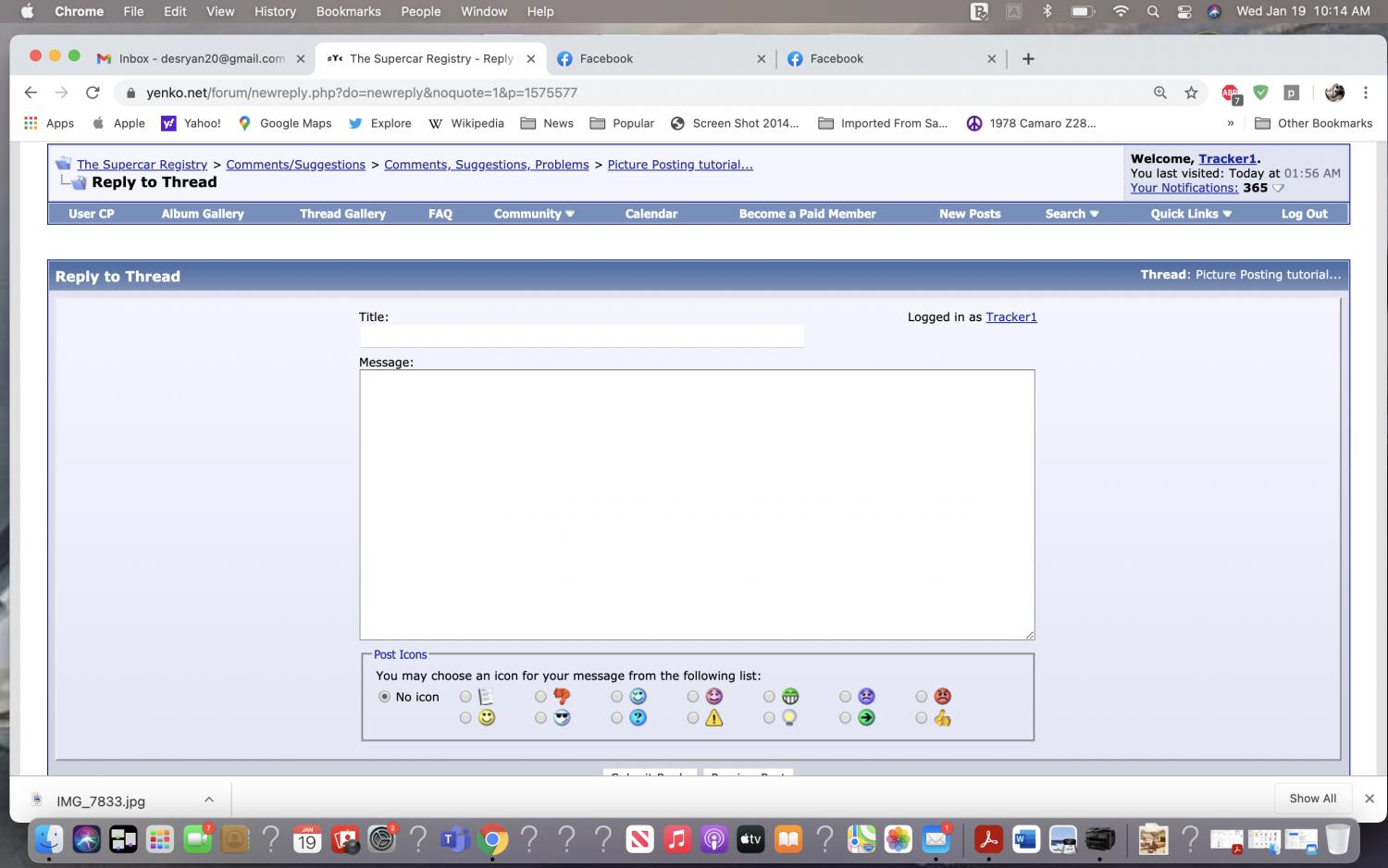Open the Quick Links dropdown
This screenshot has width=1388, height=868.
tap(1191, 214)
